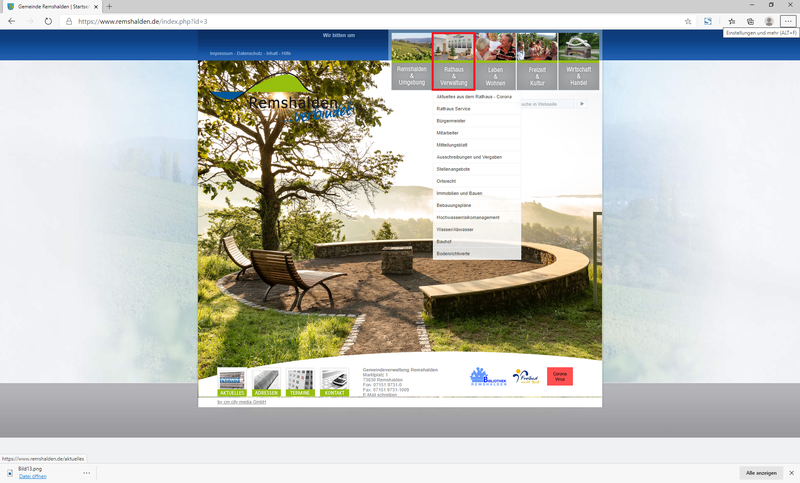This screenshot has width=800, height=483.
Task: Click the Bild13.png file icon
Action: tap(10, 473)
